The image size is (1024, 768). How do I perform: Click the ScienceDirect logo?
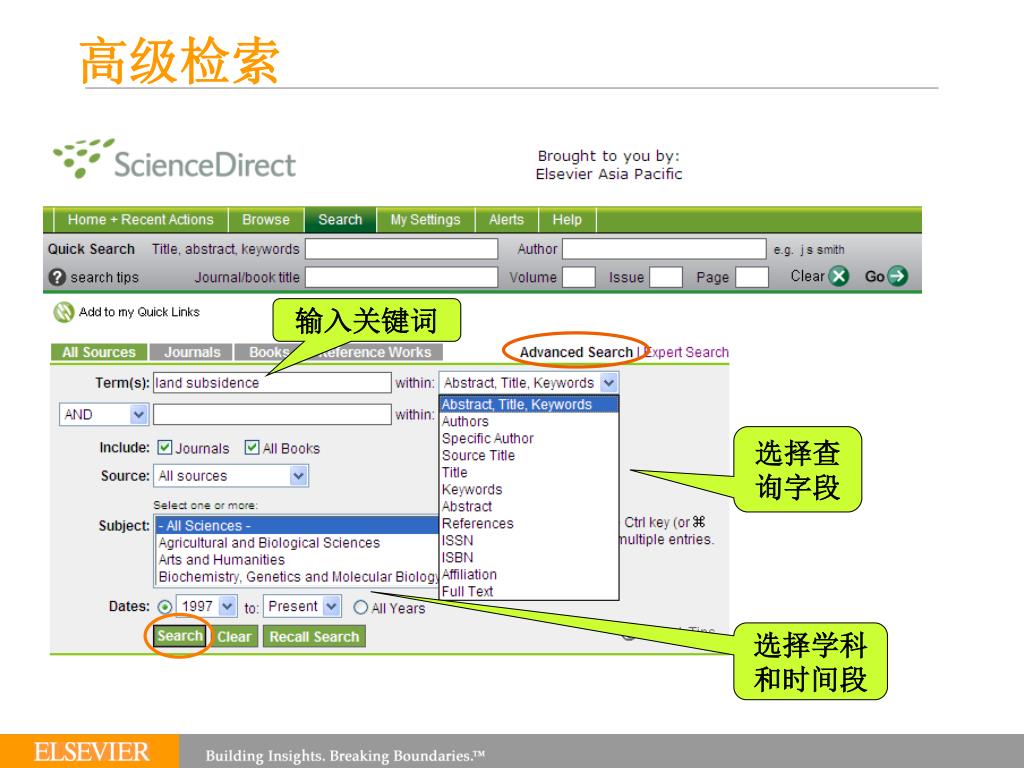[174, 159]
